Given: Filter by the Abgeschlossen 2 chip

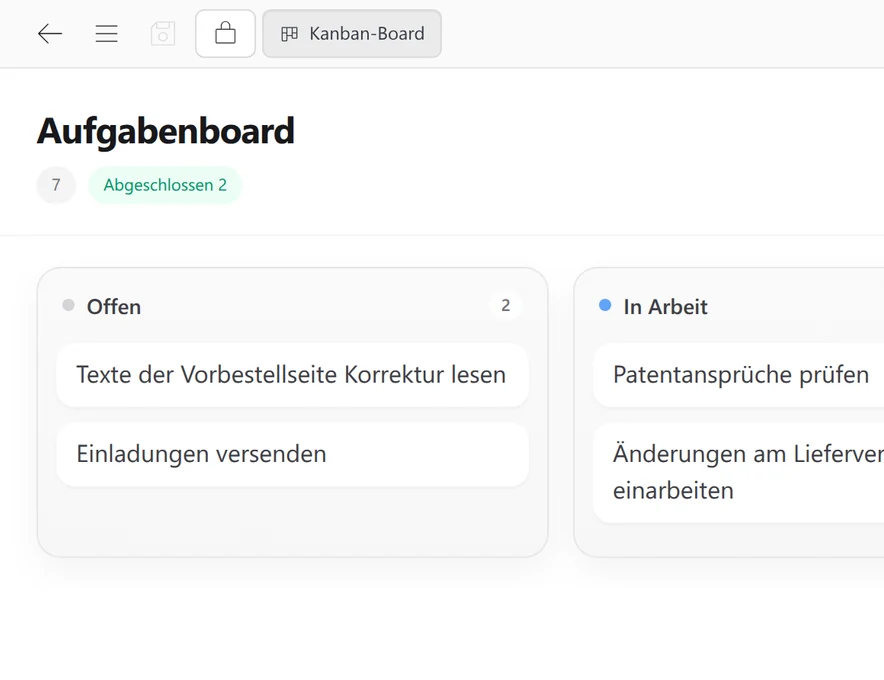Looking at the screenshot, I should [165, 185].
